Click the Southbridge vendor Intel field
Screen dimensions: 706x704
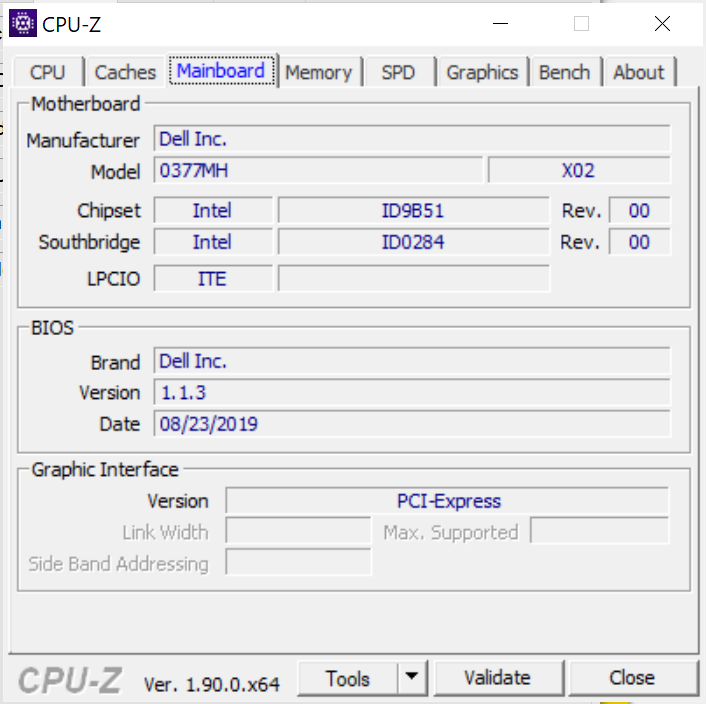[x=213, y=242]
